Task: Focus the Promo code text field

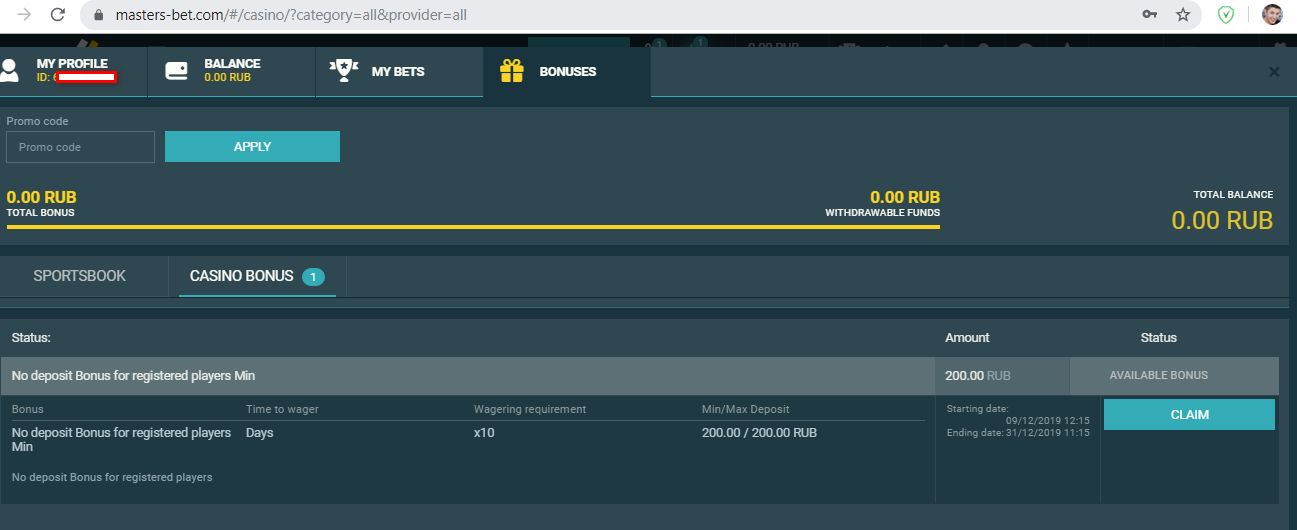Action: coord(80,147)
